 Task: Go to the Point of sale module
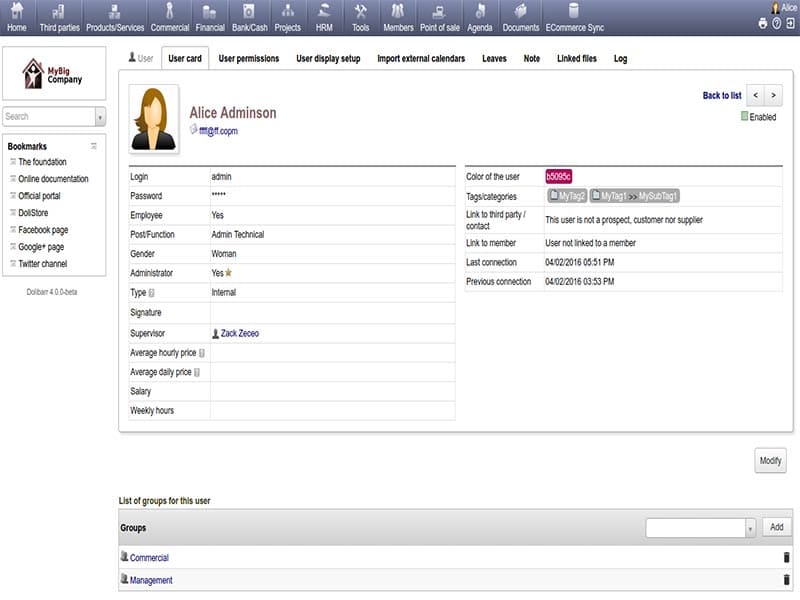(x=439, y=17)
